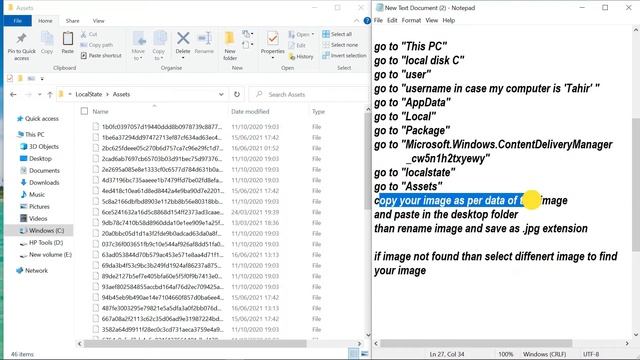640x360 pixels.
Task: Click LocalState in the address breadcrumb
Action: (89, 94)
